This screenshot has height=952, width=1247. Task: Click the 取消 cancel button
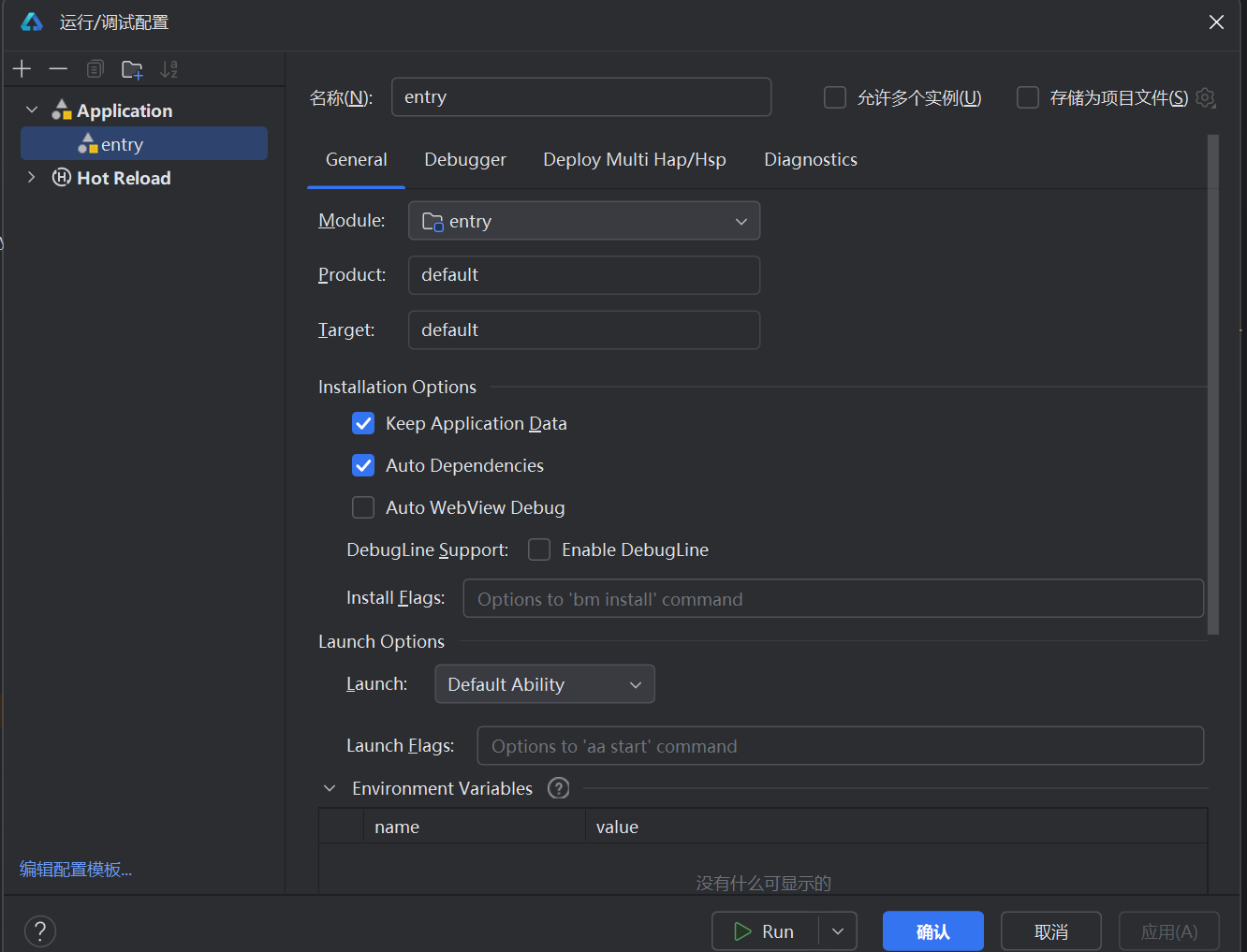[1051, 931]
